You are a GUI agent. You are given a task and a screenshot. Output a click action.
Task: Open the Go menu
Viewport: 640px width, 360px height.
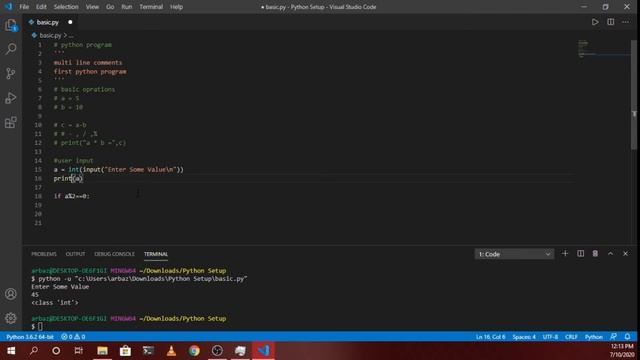point(110,7)
